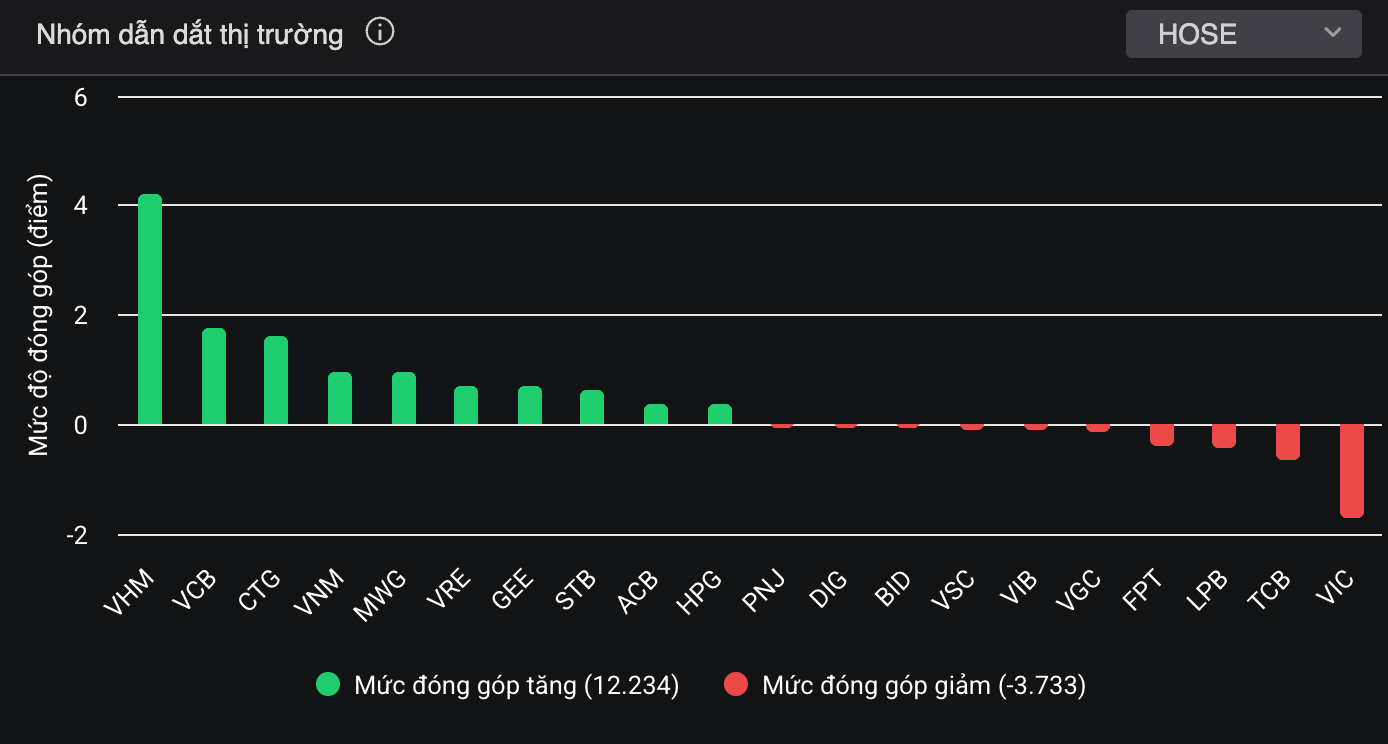Click the HPG axis label
The image size is (1388, 744).
click(700, 591)
